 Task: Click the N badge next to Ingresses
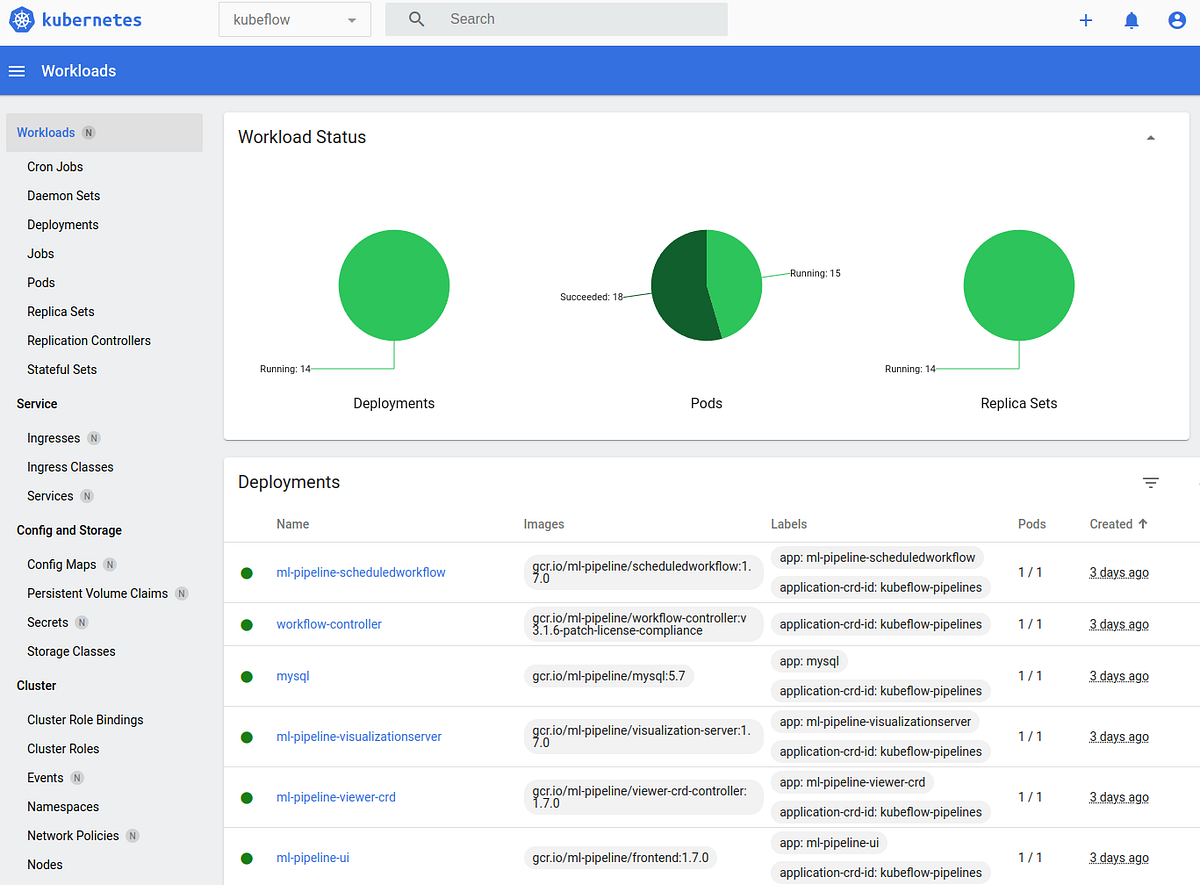tap(94, 438)
